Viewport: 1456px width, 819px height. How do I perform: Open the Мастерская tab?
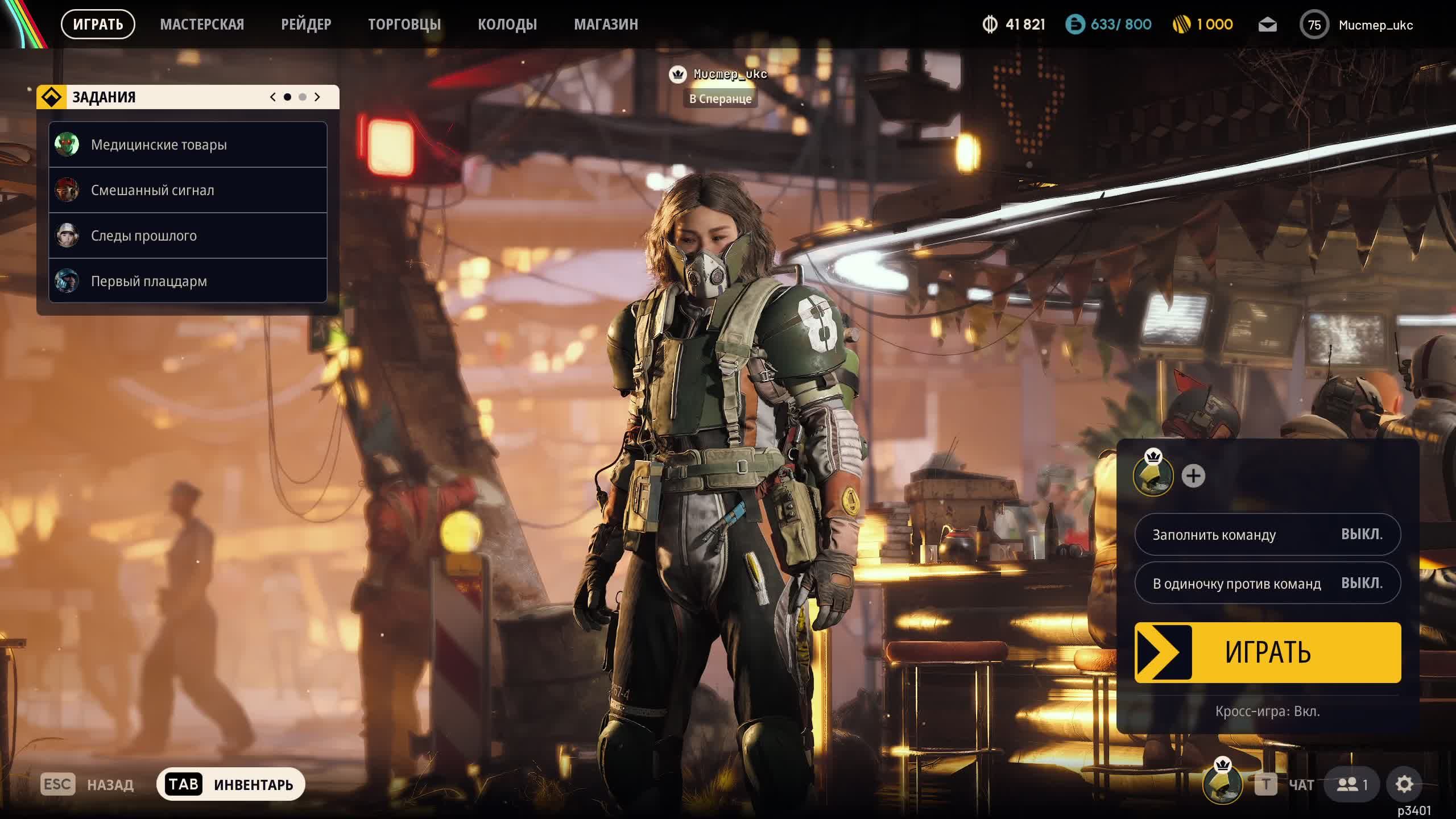pyautogui.click(x=202, y=24)
